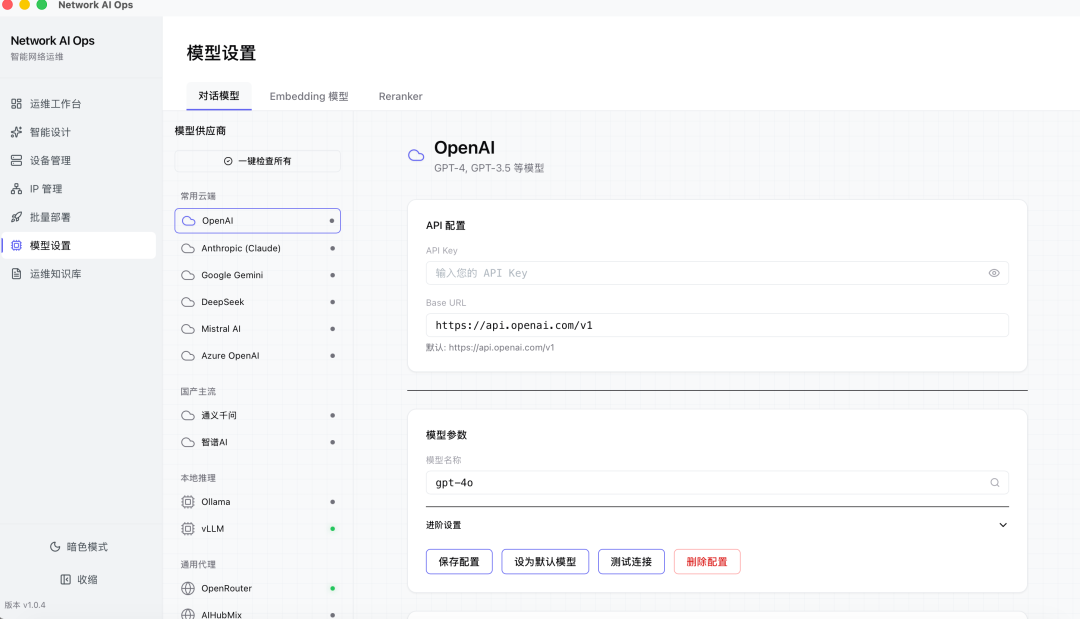This screenshot has width=1080, height=619.
Task: Click the Anthropic (Claude) cloud icon
Action: click(188, 248)
